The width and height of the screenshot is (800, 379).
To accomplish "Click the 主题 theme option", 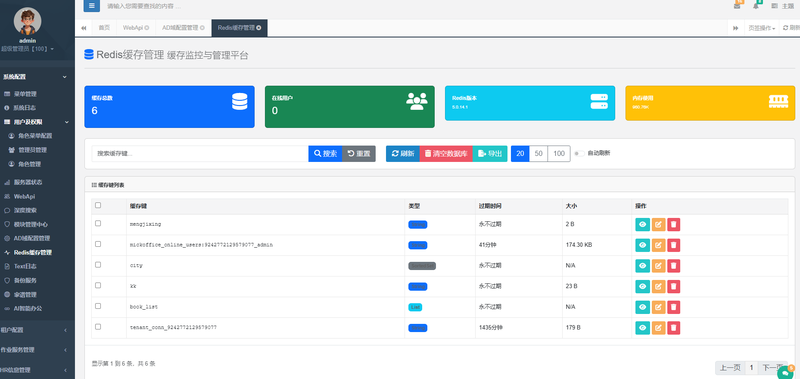I will 788,6.
